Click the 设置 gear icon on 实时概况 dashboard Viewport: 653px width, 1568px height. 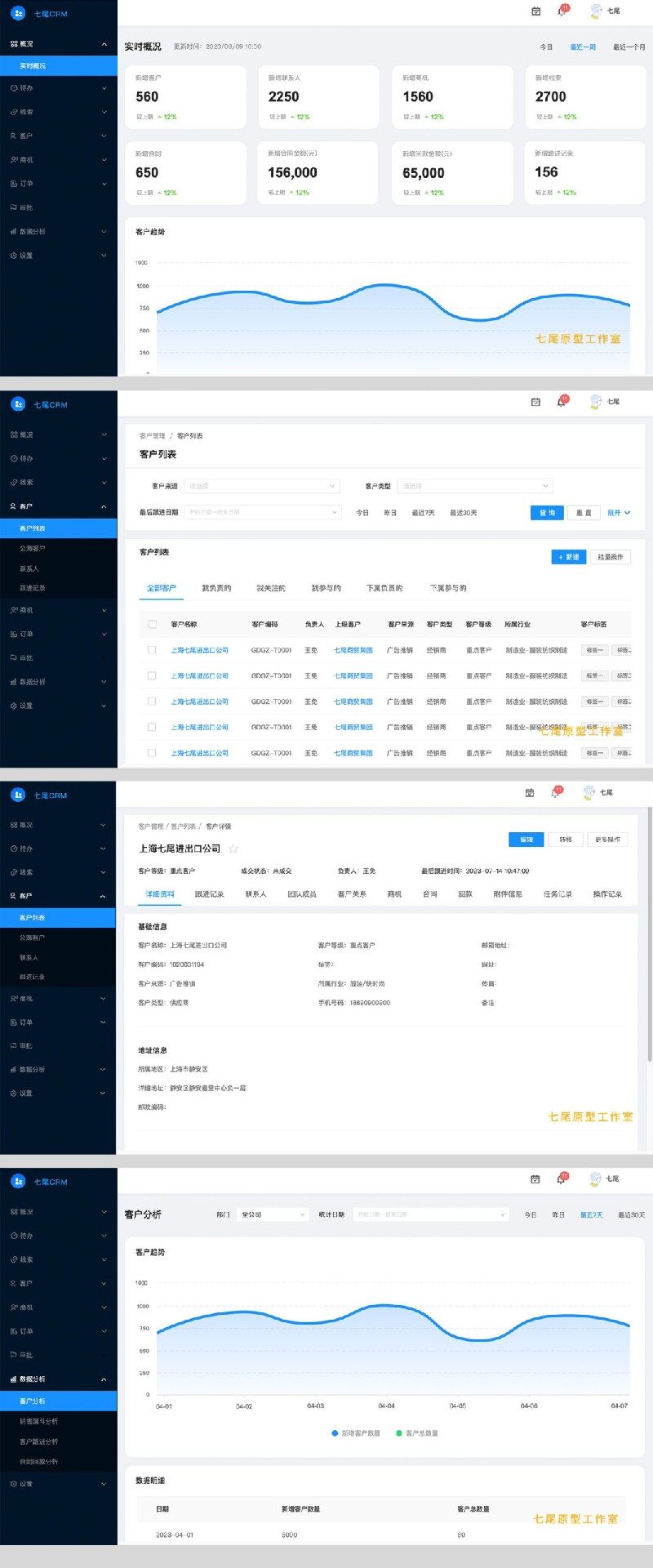(14, 256)
